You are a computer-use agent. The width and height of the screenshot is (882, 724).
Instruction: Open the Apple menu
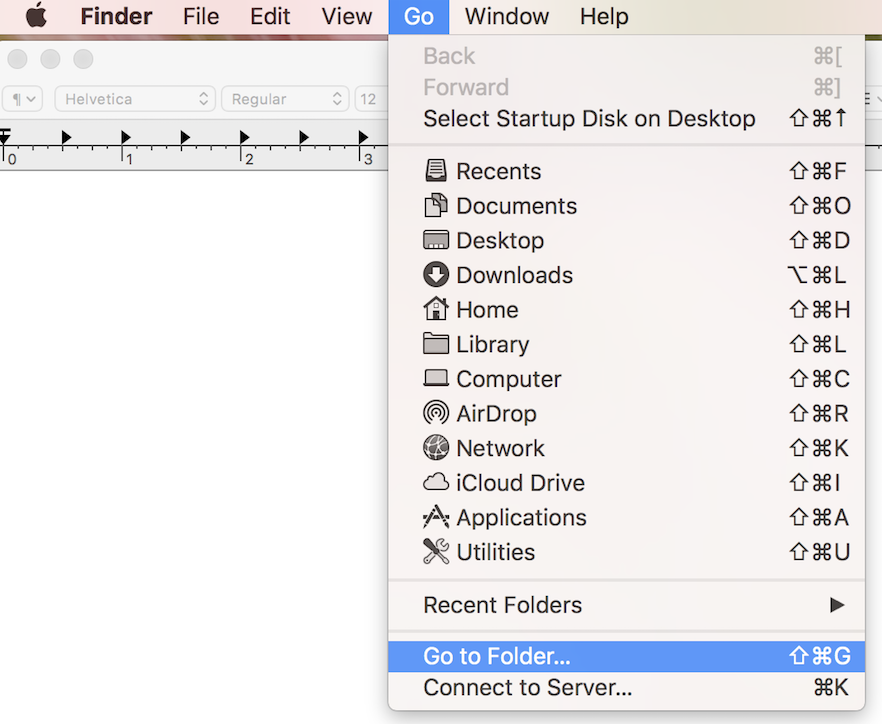coord(36,17)
